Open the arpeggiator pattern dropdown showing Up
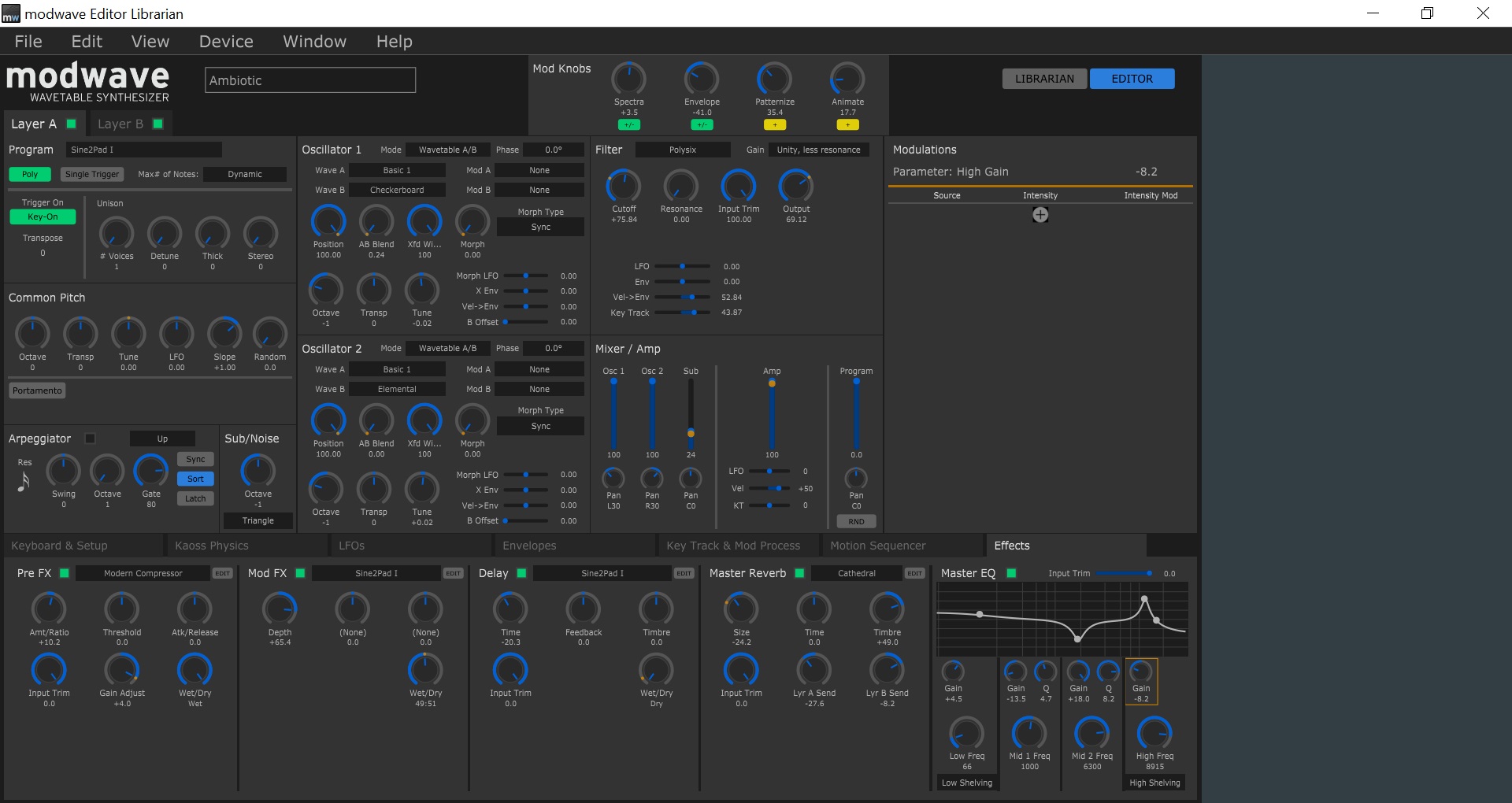 pyautogui.click(x=161, y=439)
